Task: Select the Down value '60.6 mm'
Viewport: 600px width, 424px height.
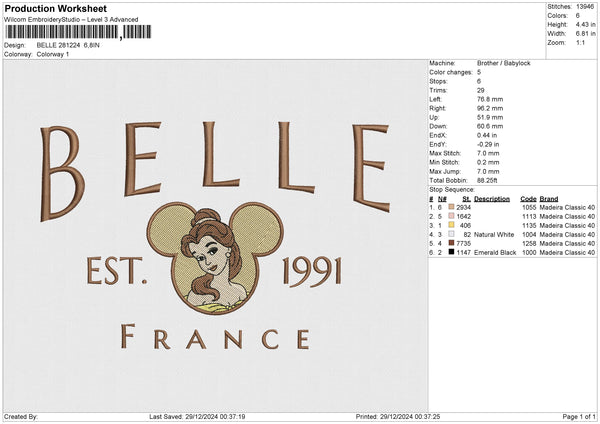Action: (x=490, y=126)
